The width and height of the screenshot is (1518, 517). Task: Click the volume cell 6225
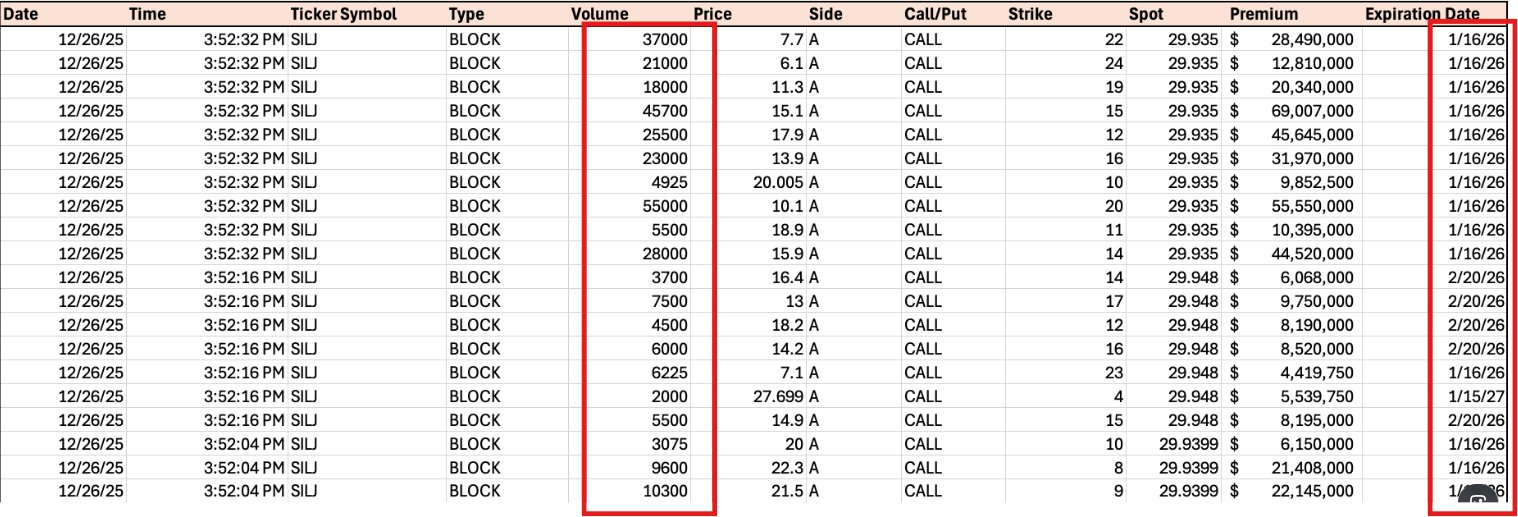[x=669, y=373]
